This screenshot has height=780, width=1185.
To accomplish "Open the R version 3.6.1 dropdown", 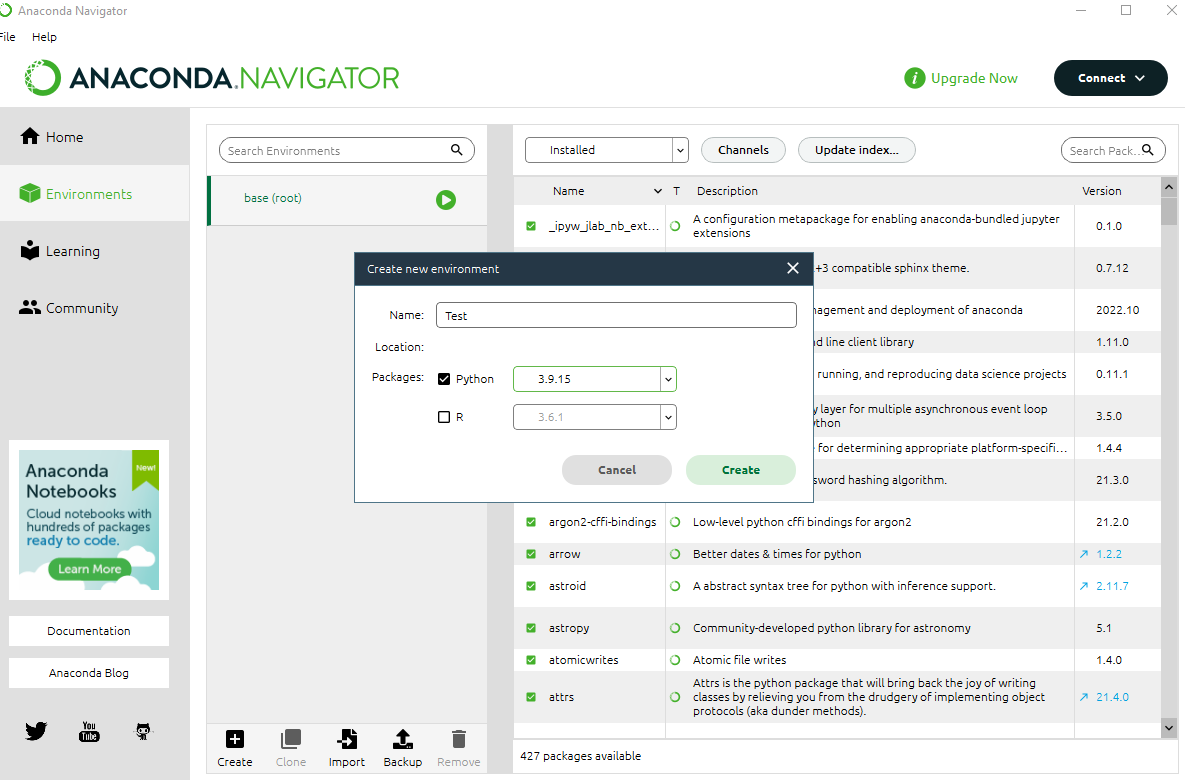I will 595,416.
